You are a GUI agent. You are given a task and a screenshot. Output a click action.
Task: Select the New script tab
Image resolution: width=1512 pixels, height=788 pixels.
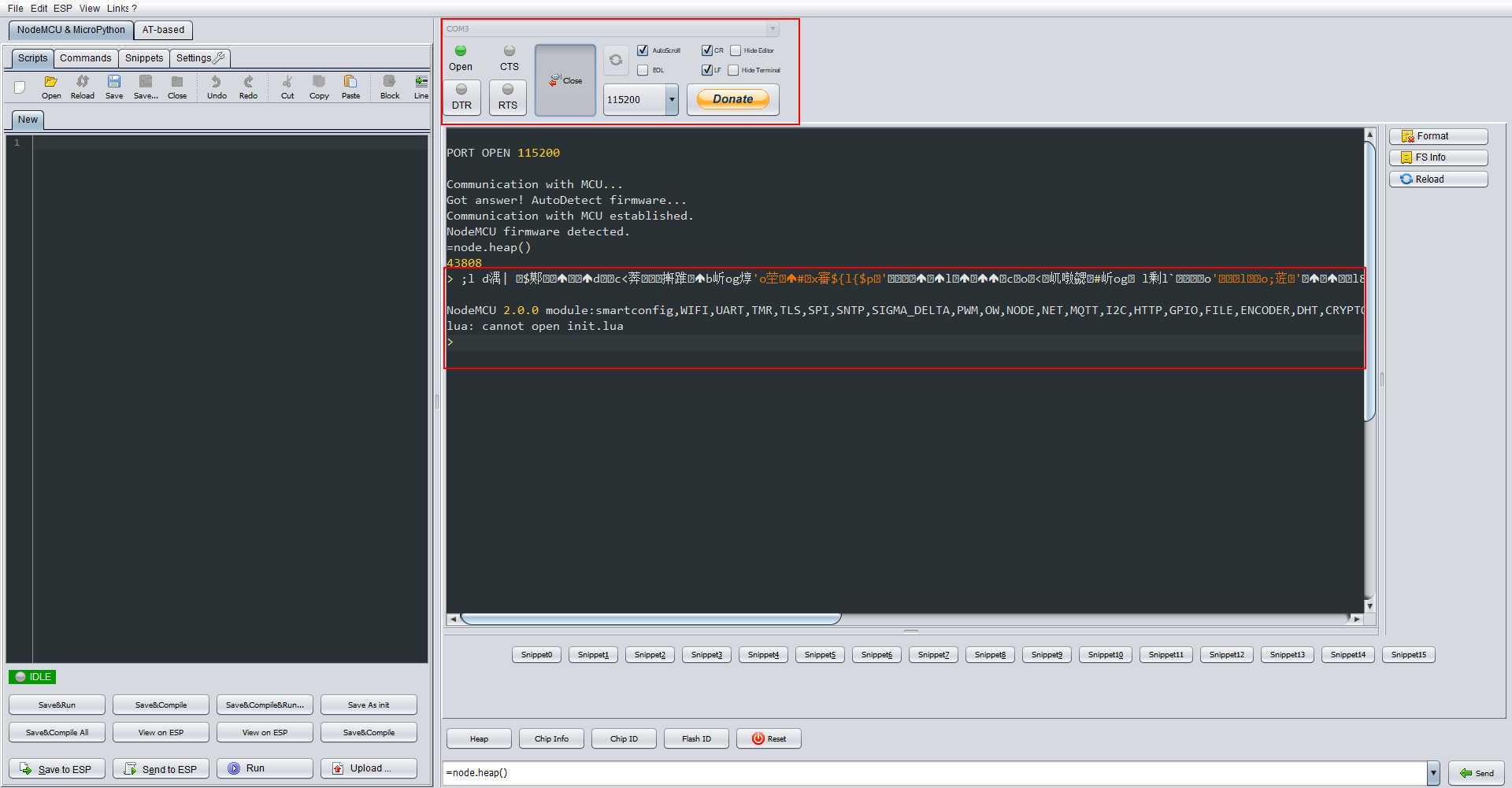click(x=28, y=120)
